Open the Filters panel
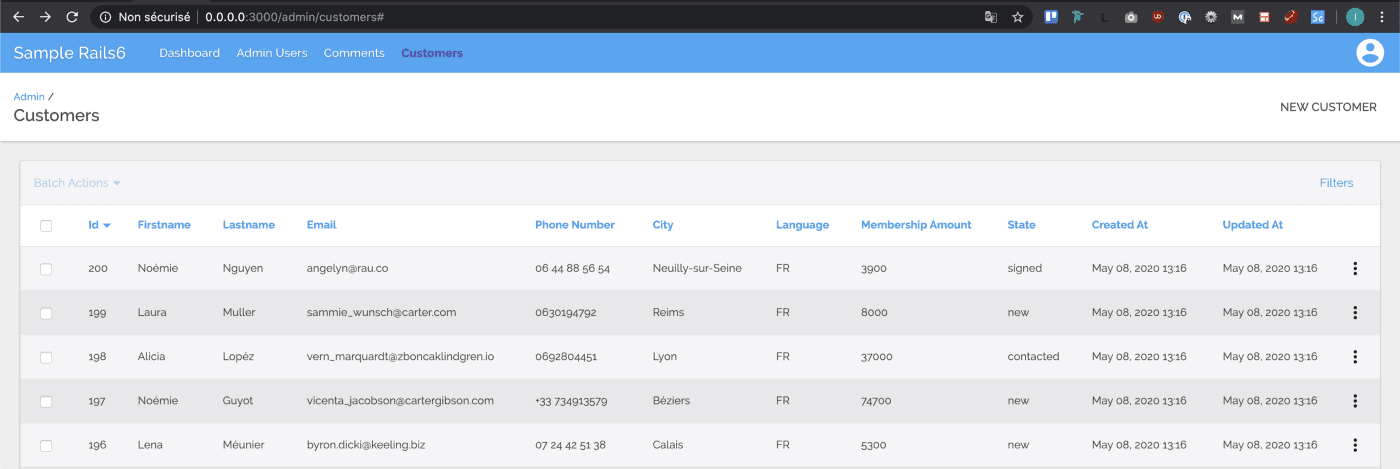This screenshot has height=469, width=1400. pyautogui.click(x=1336, y=183)
